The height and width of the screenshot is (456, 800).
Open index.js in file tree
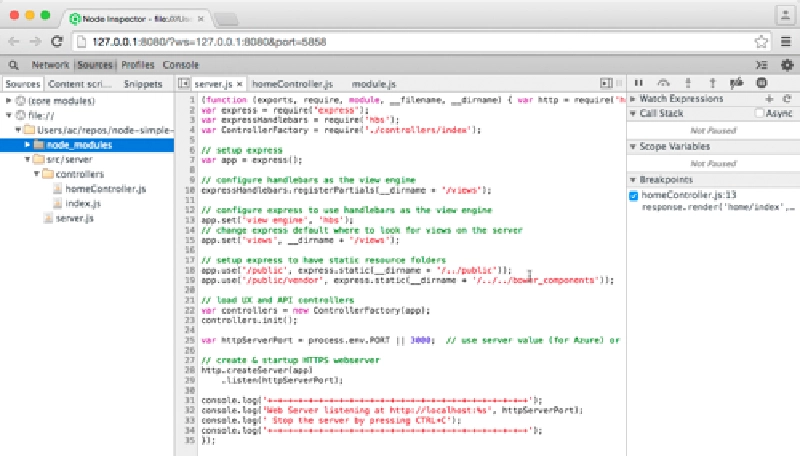pos(83,204)
